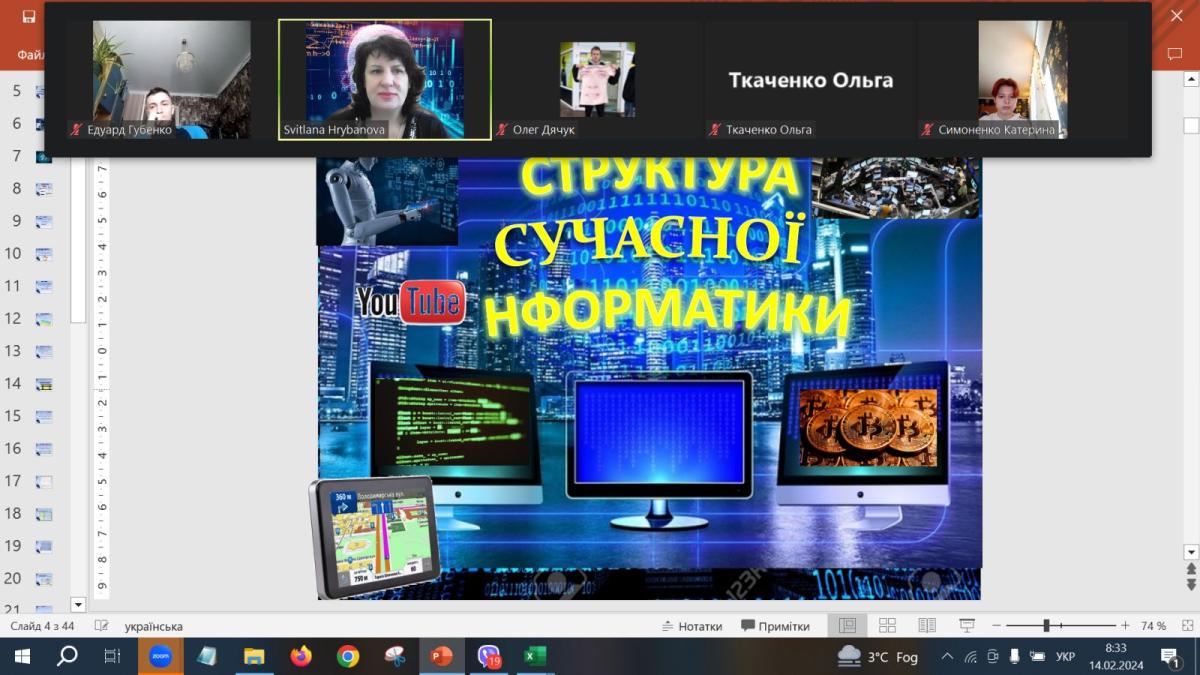Toggle the Нотатки notes pane

[x=691, y=626]
